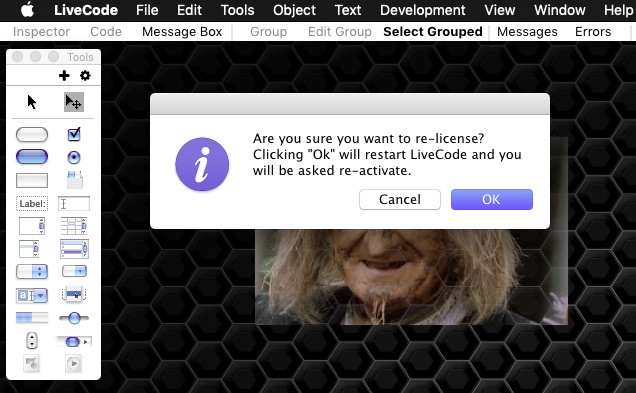636x393 pixels.
Task: Open the LiveCode application menu
Action: tap(86, 10)
